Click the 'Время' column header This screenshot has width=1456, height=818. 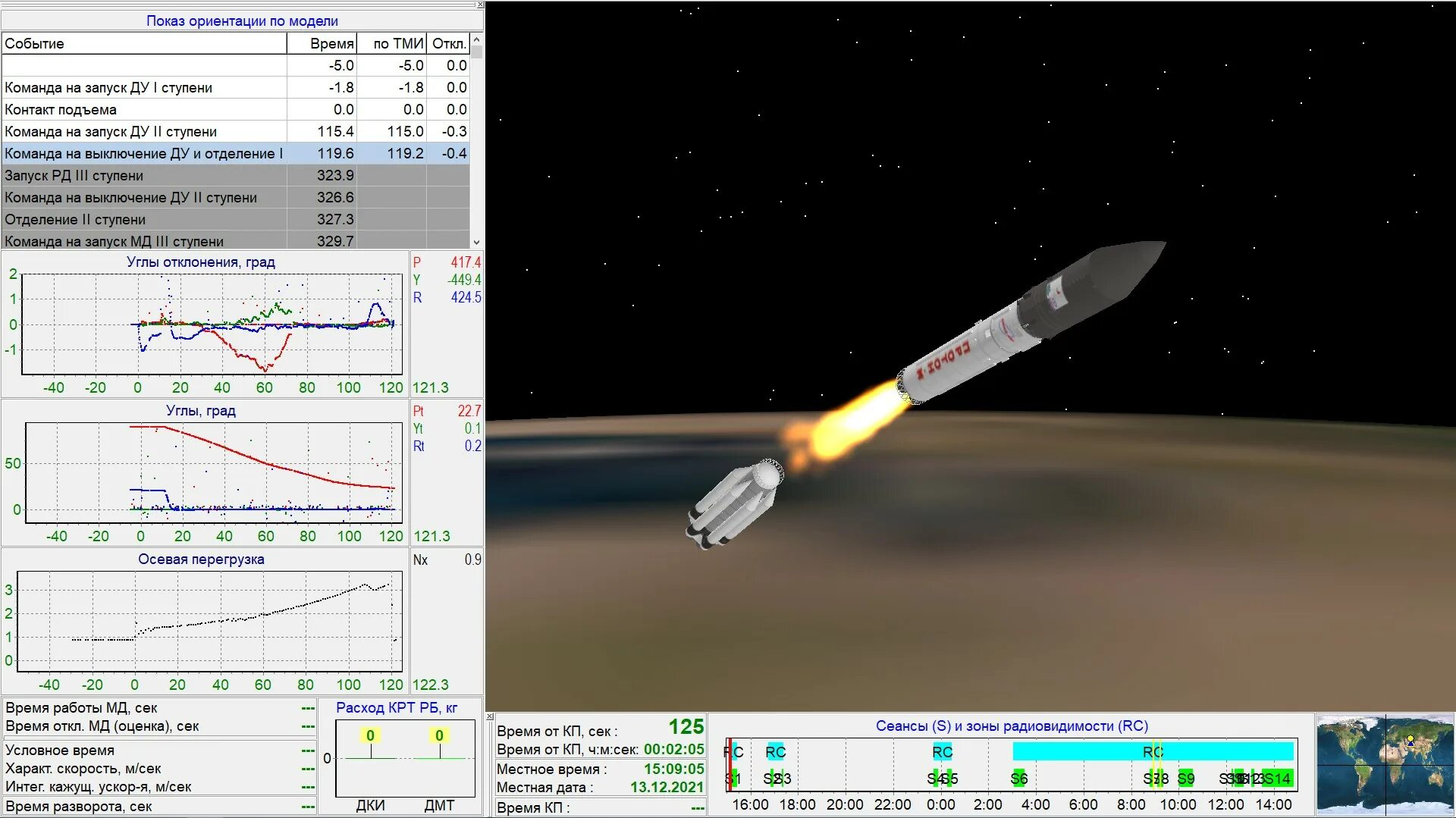[x=322, y=43]
